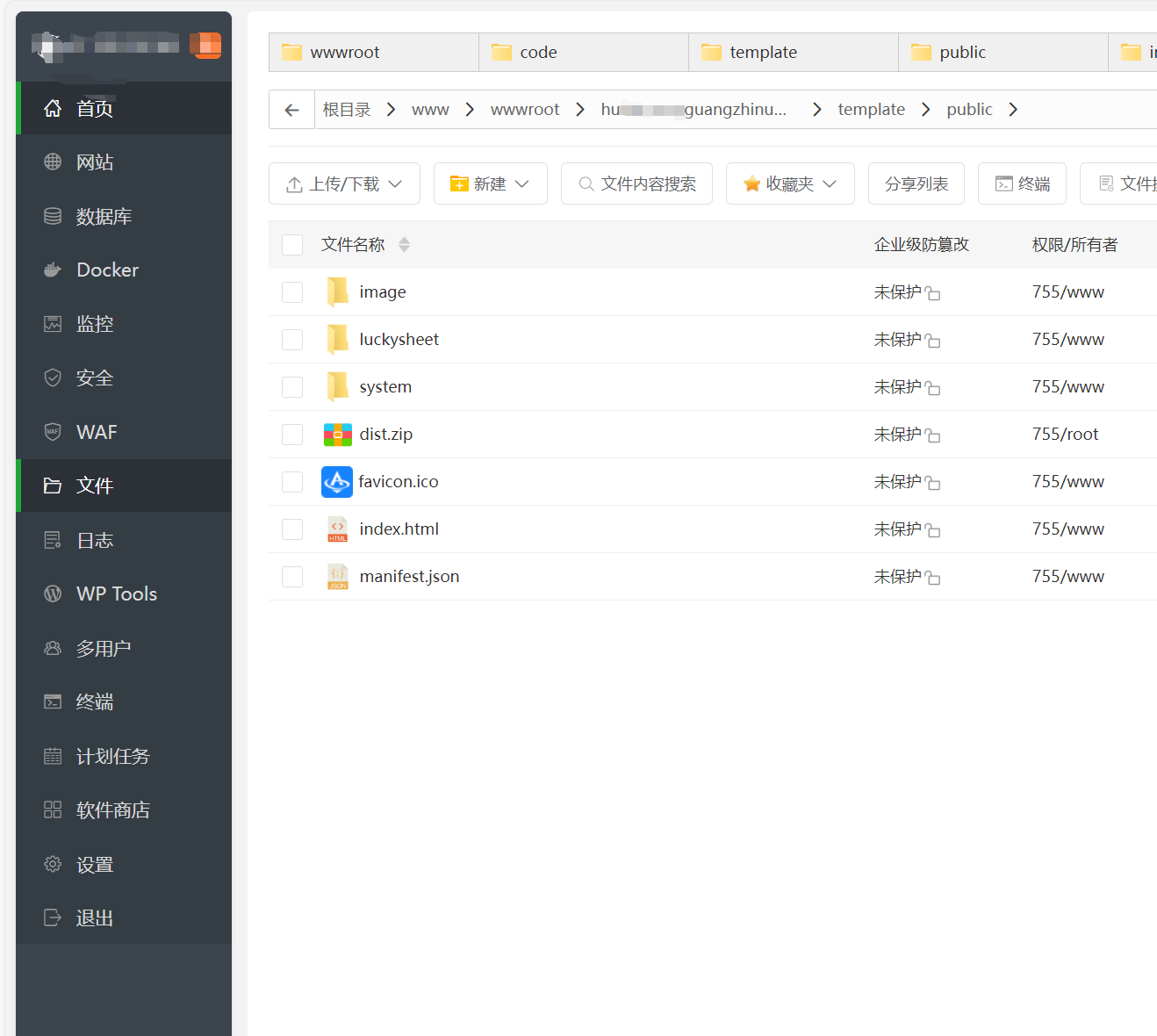Tick the checkbox for image folder
The height and width of the screenshot is (1036, 1157).
coord(292,292)
